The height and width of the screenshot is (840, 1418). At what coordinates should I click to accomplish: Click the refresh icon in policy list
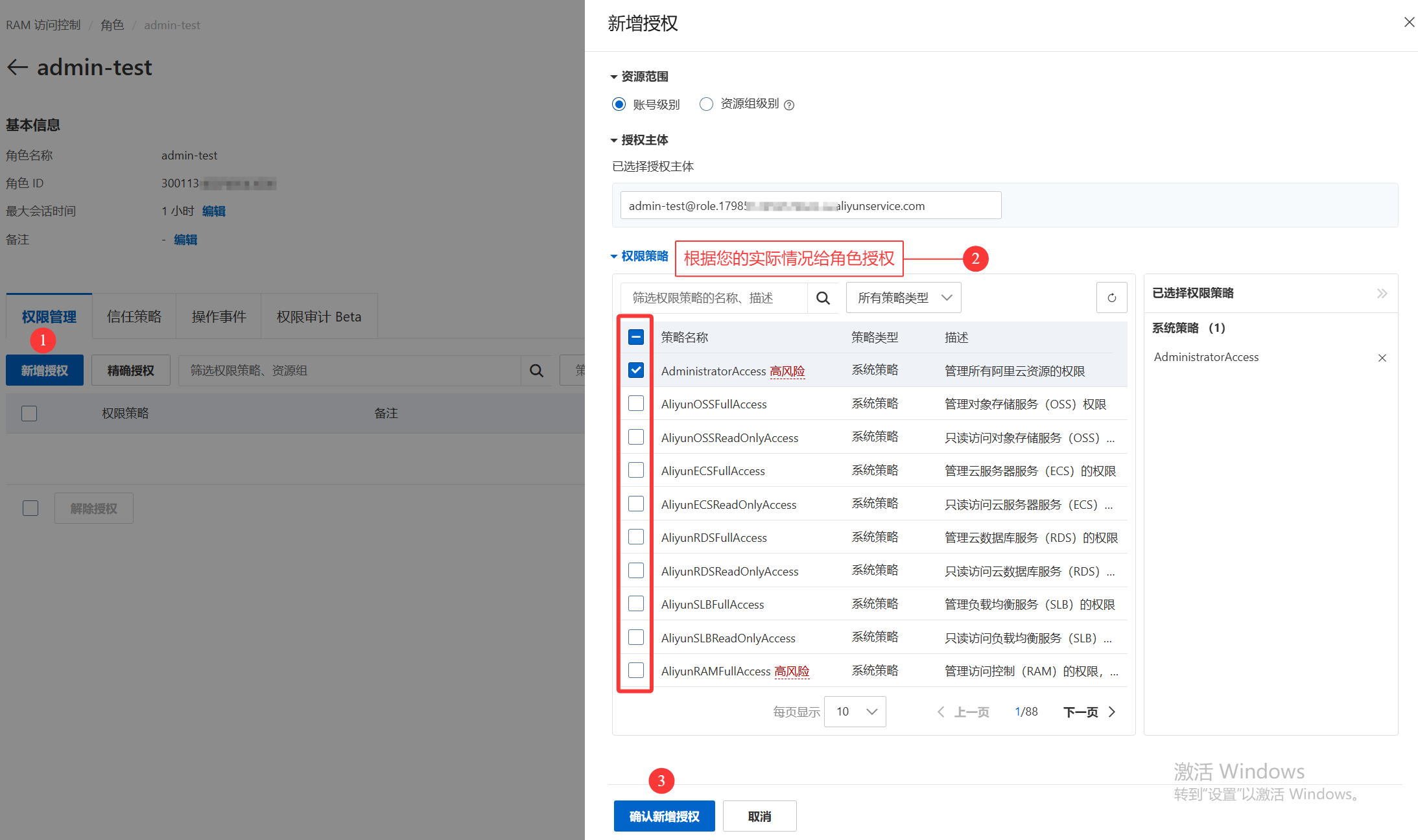[x=1111, y=298]
